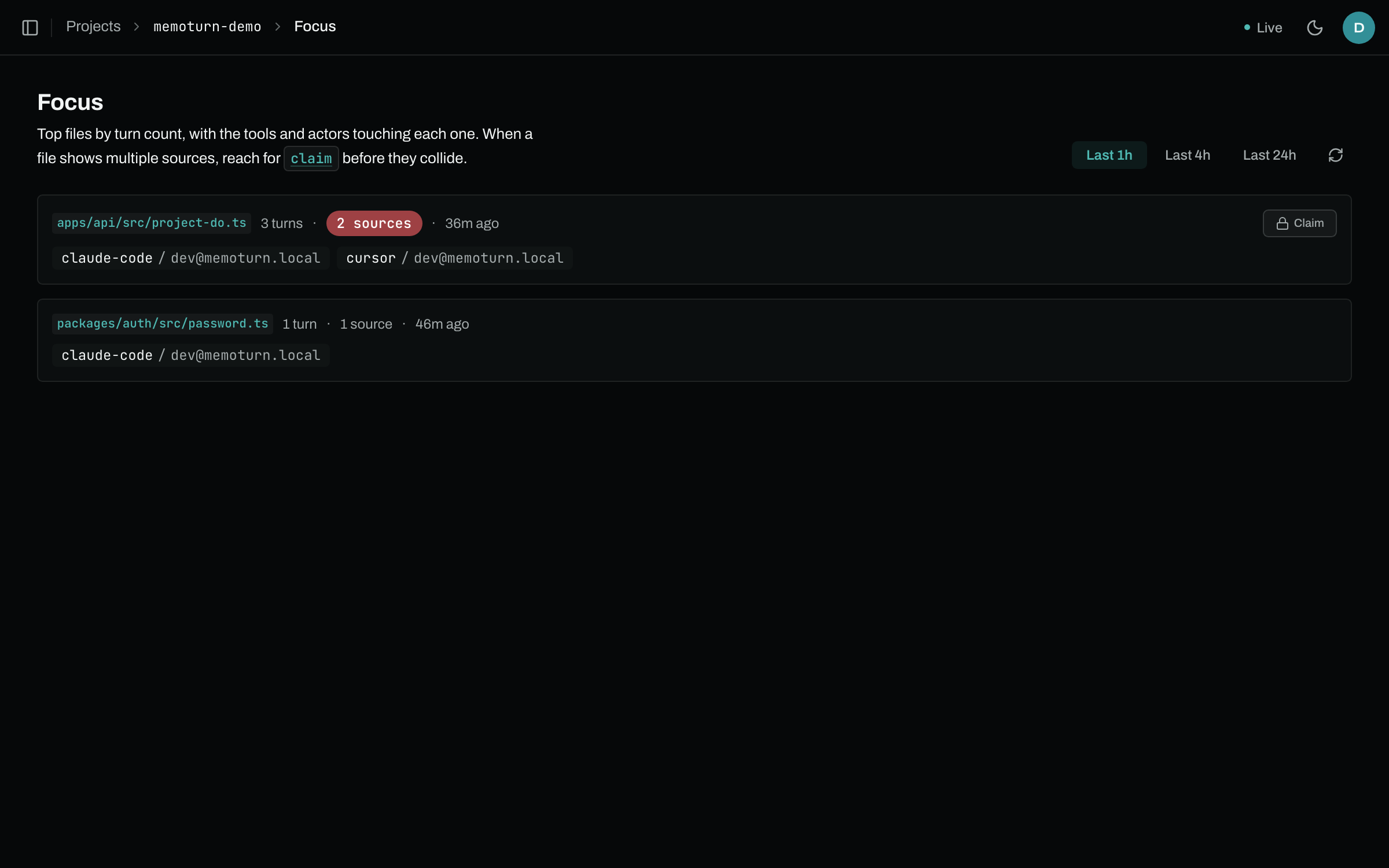Refresh the focus list
The width and height of the screenshot is (1389, 868).
(1336, 155)
